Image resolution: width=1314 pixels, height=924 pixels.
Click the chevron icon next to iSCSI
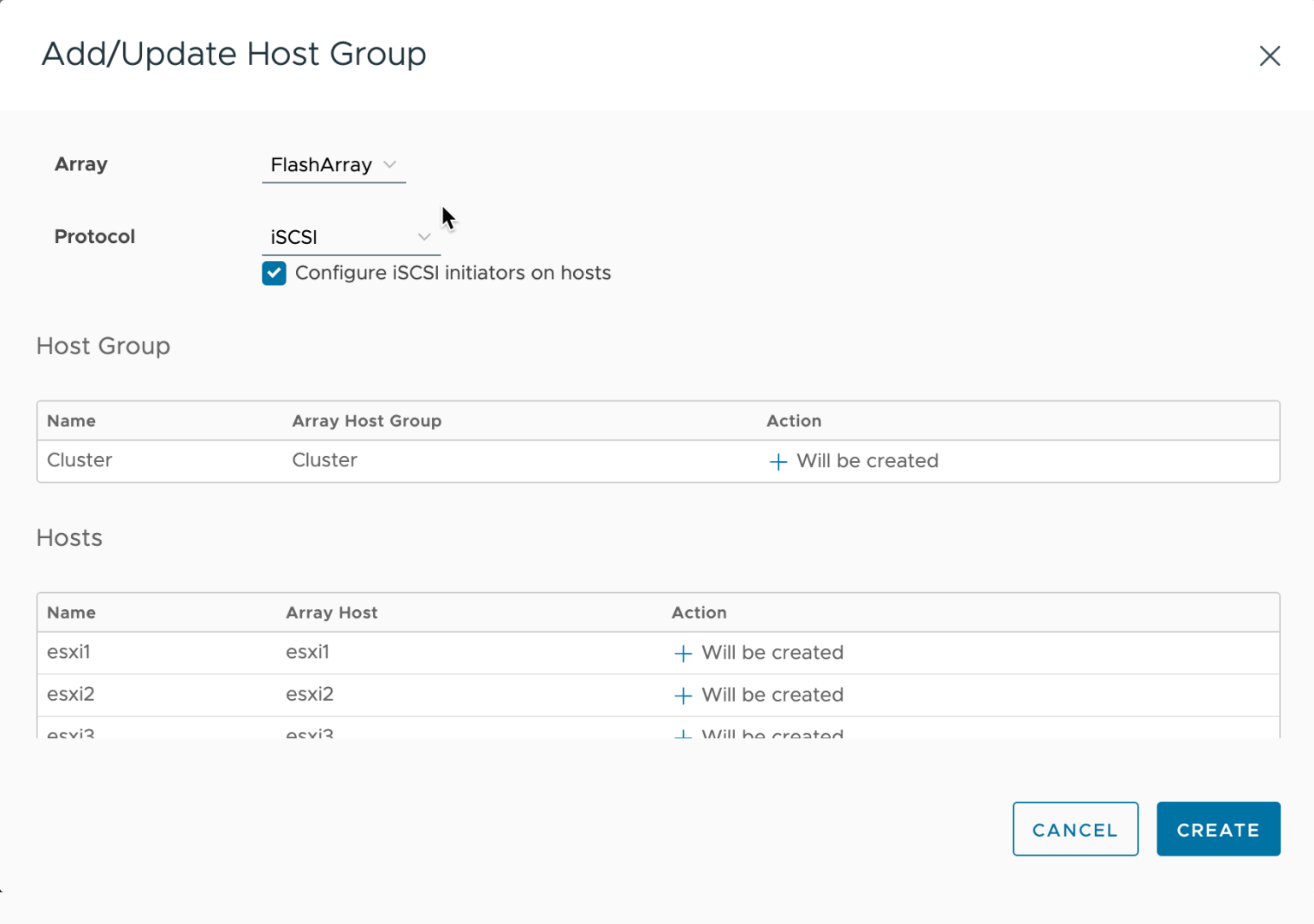click(x=424, y=237)
